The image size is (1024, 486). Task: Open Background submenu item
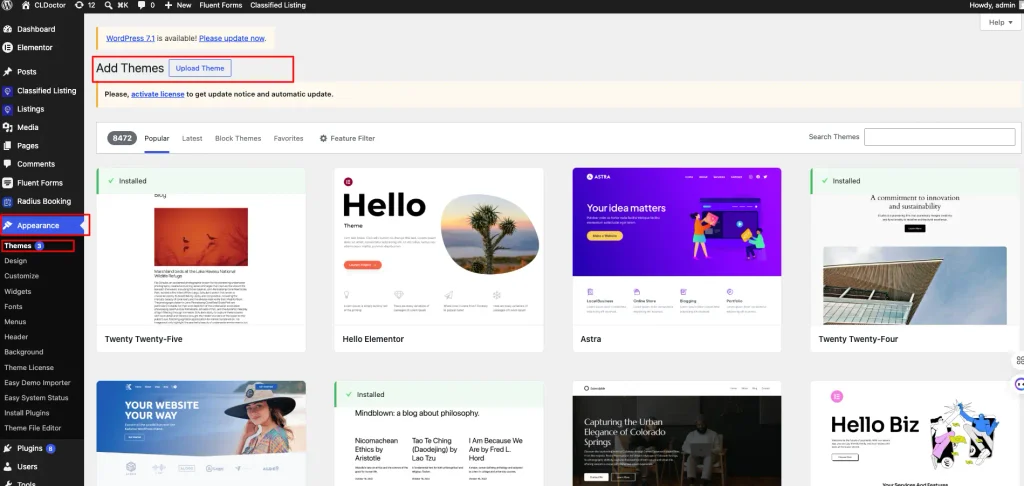24,351
